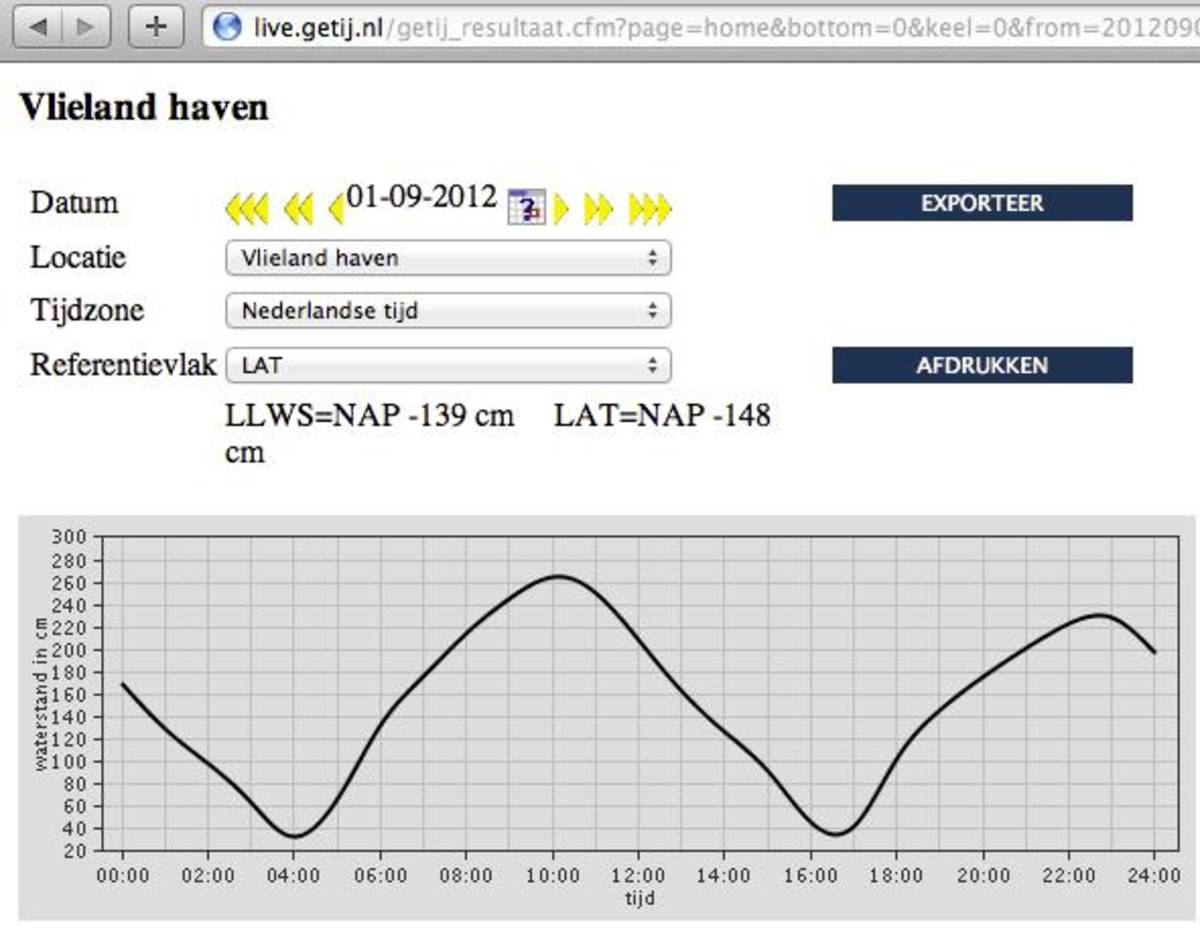Screen dimensions: 1200x929
Task: Click the live.getij.nl URL address field
Action: pos(700,27)
